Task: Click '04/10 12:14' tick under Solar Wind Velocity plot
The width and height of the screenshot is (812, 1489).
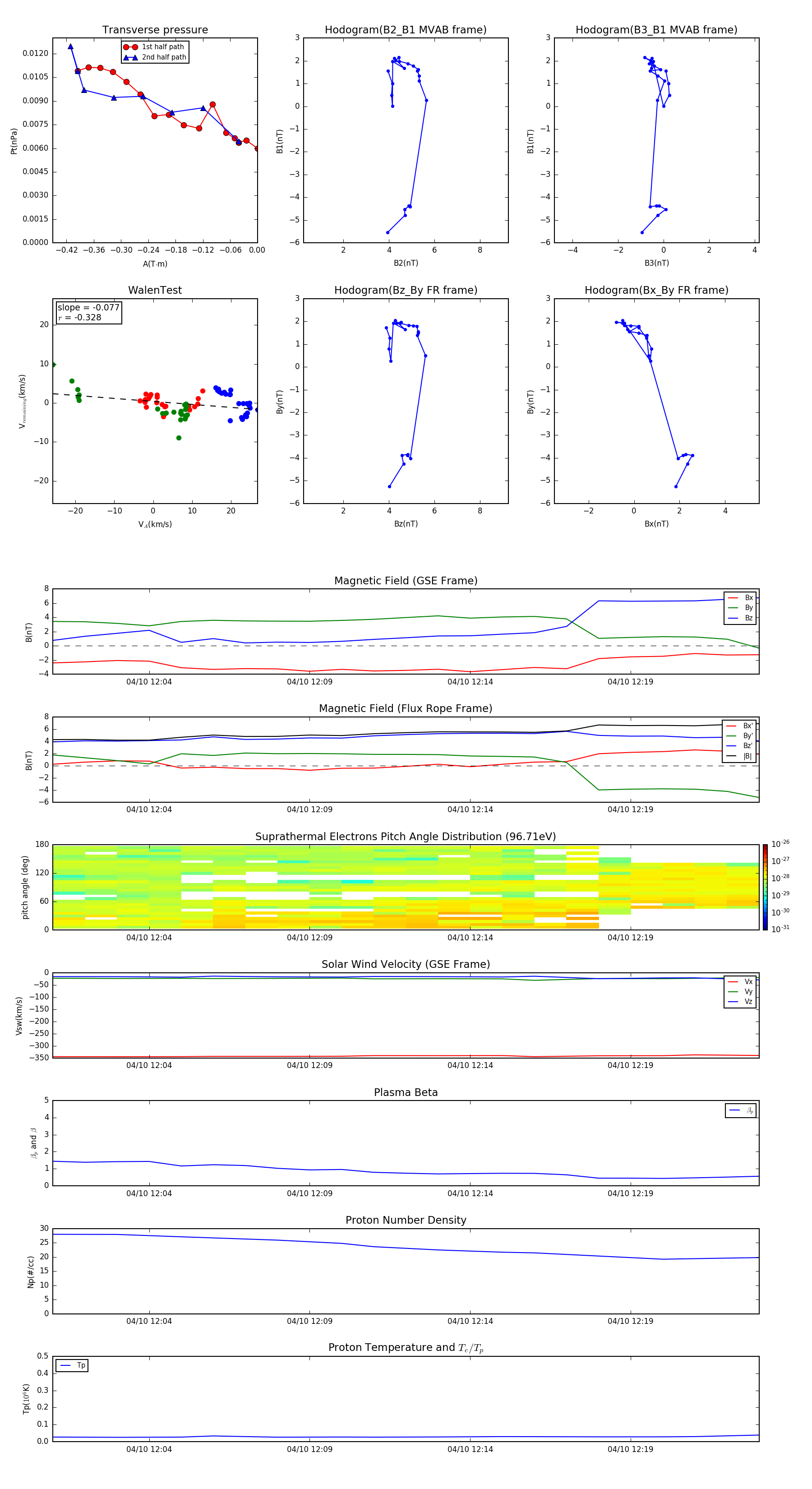Action: coord(471,1065)
